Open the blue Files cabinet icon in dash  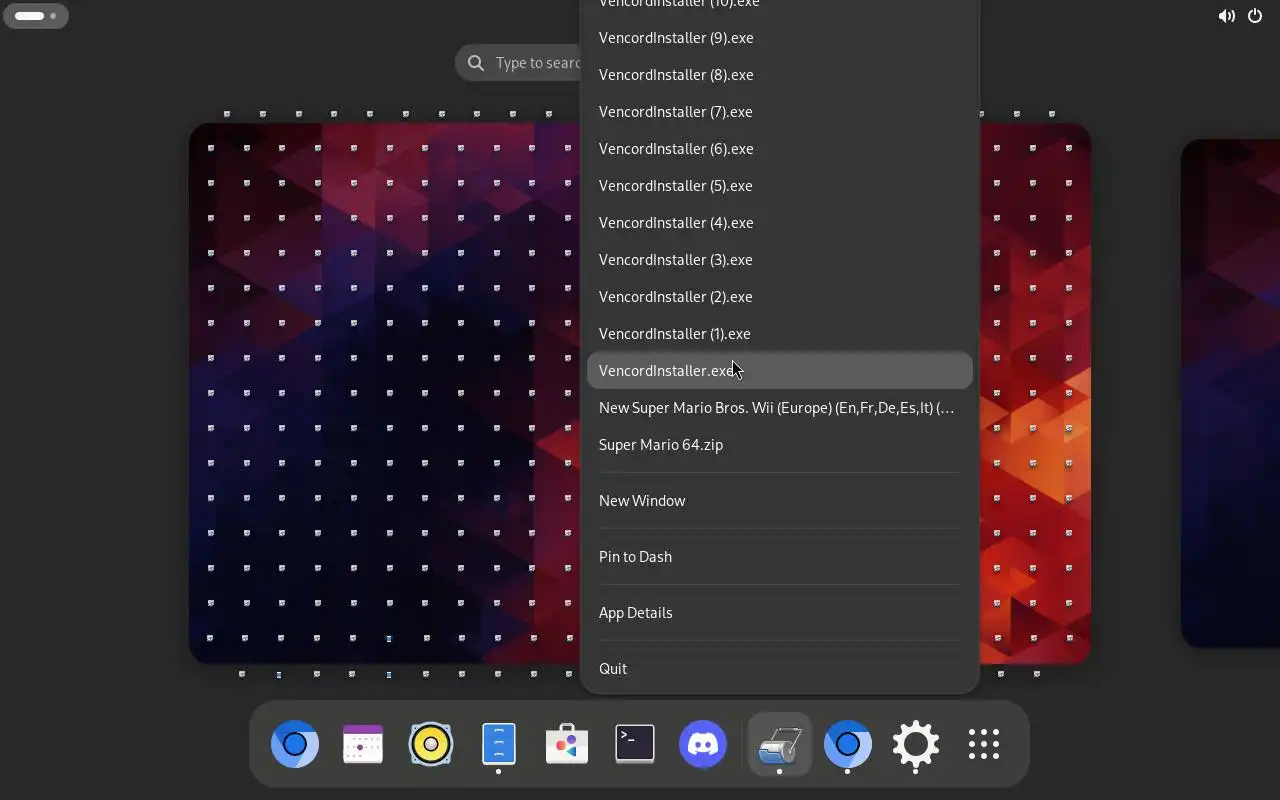(x=499, y=744)
